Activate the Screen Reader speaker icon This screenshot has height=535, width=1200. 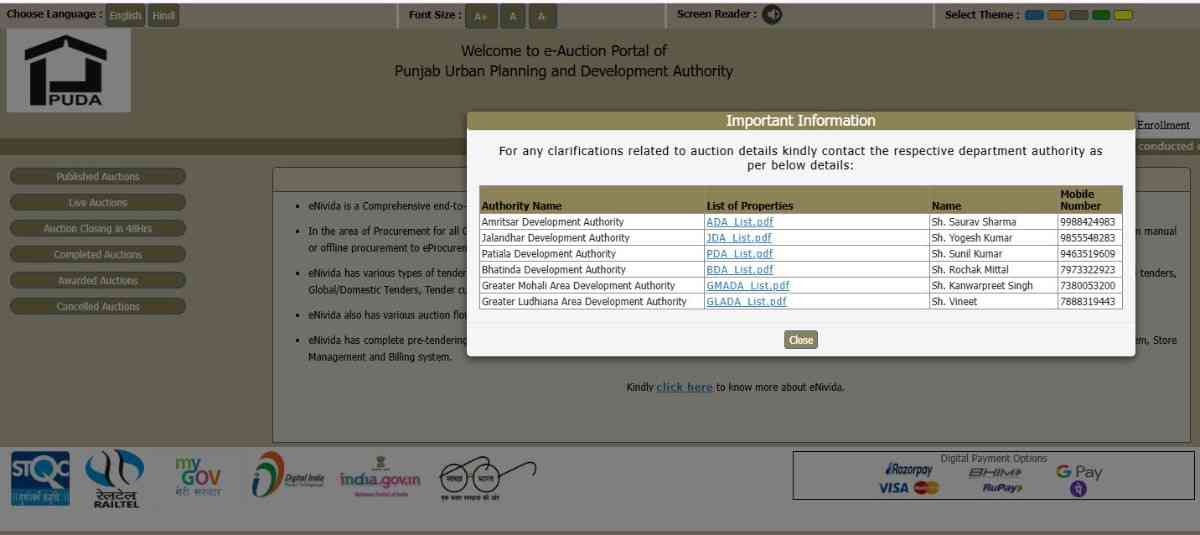tap(772, 15)
